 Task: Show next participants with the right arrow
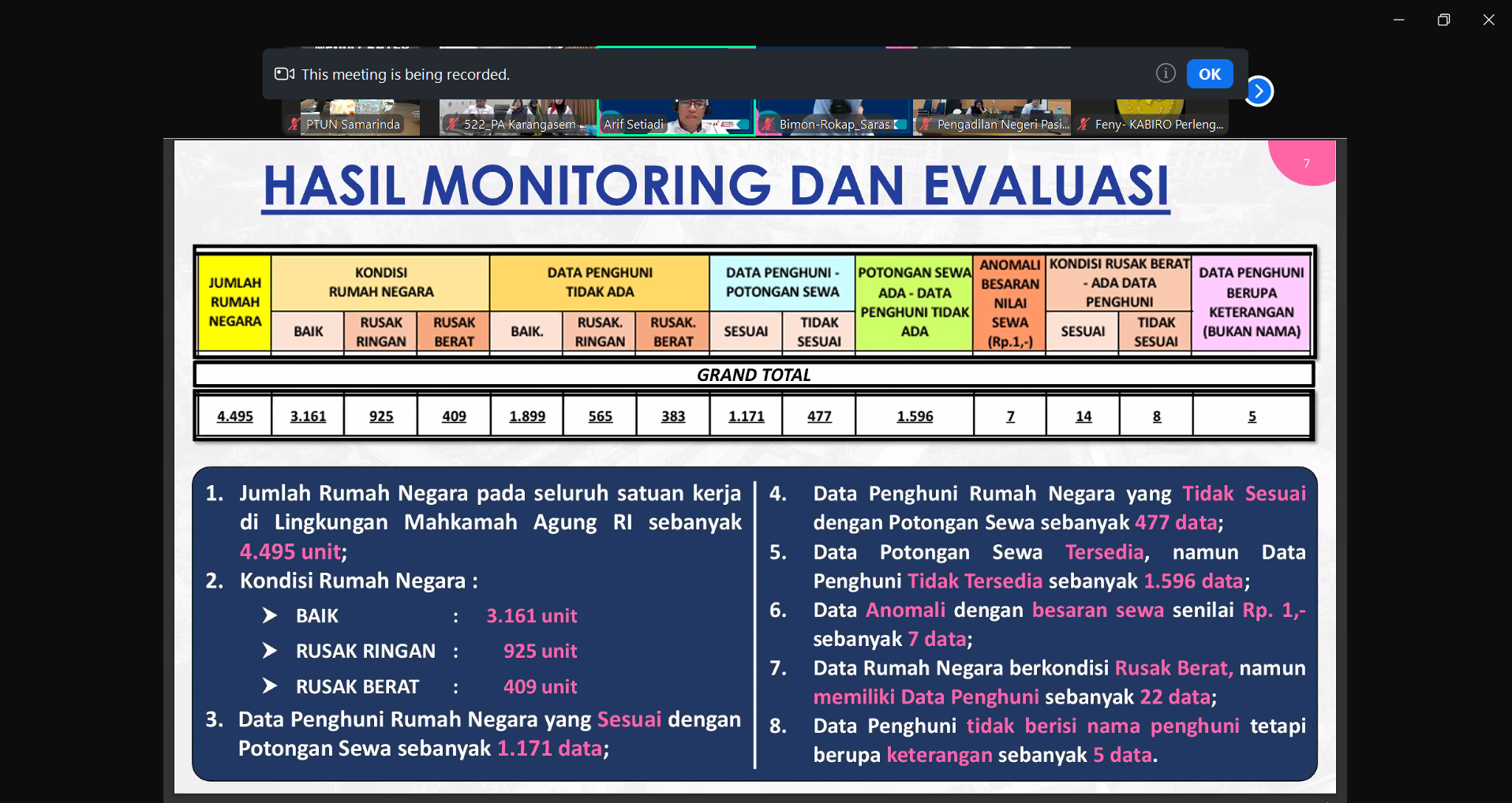click(1259, 92)
